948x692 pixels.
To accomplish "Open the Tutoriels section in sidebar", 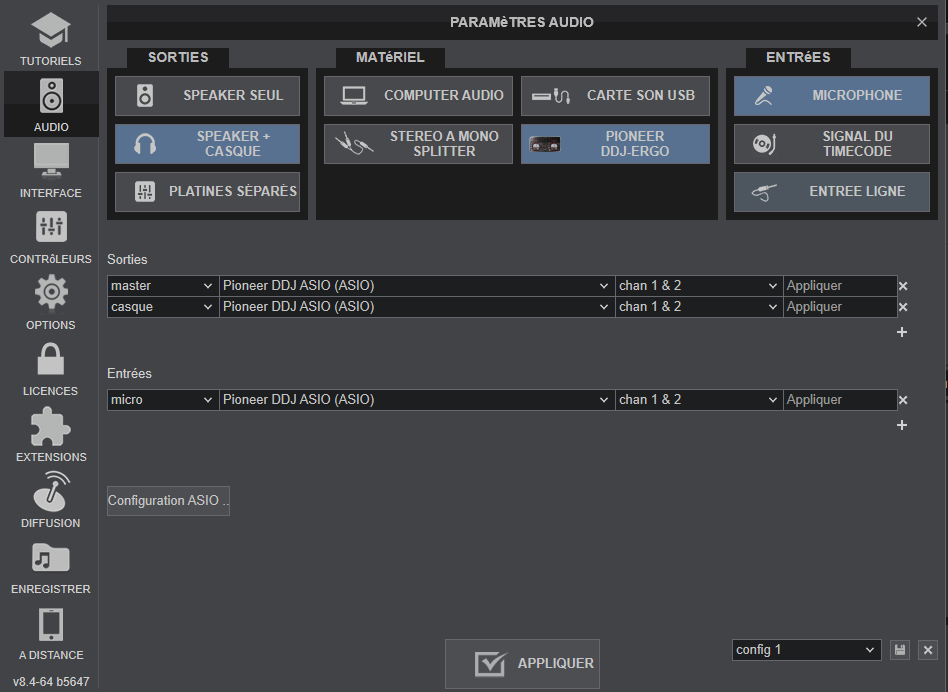I will point(50,39).
